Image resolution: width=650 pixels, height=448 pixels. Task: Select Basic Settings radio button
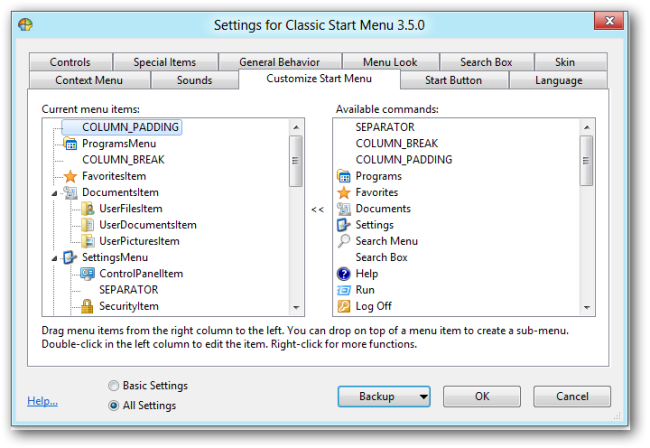[x=113, y=386]
